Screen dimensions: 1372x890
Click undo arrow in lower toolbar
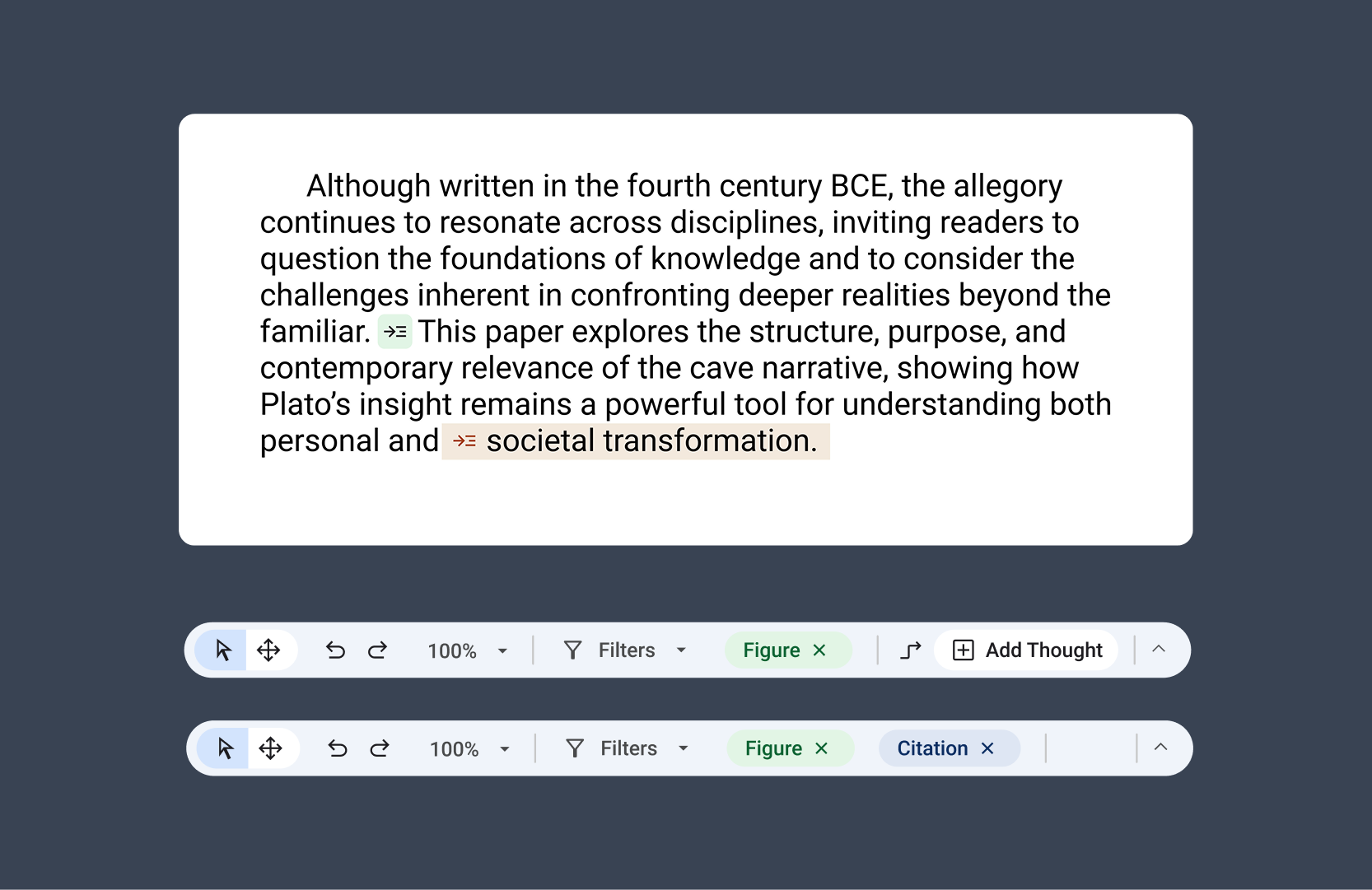coord(338,748)
